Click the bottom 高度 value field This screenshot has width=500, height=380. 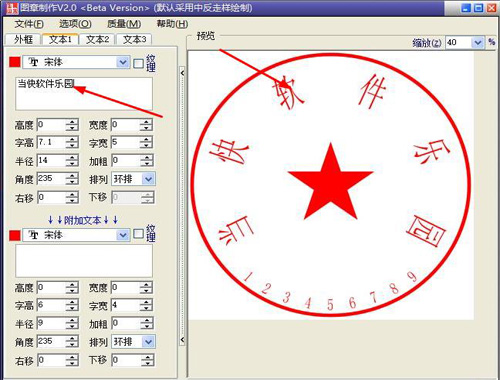point(51,287)
